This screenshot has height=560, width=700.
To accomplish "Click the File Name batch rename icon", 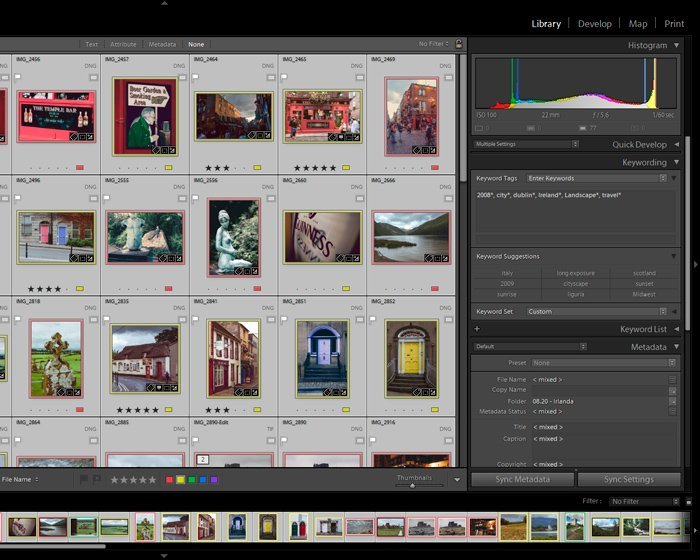I will pos(672,380).
